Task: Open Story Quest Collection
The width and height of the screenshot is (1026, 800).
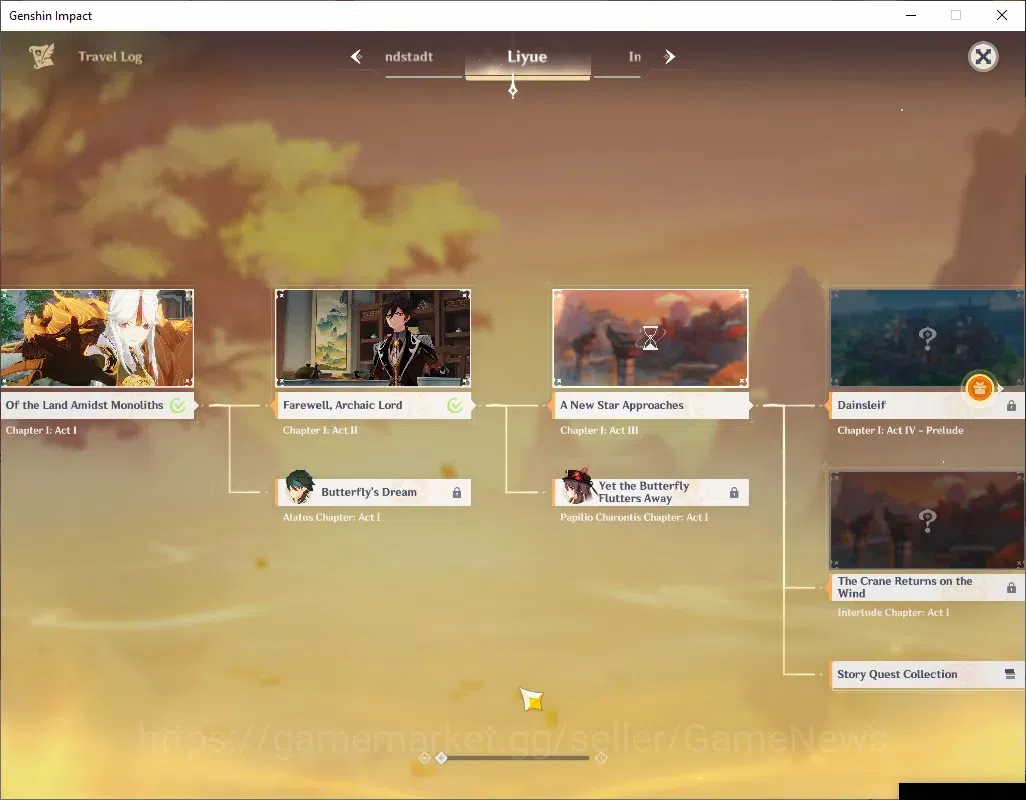Action: pyautogui.click(x=927, y=674)
